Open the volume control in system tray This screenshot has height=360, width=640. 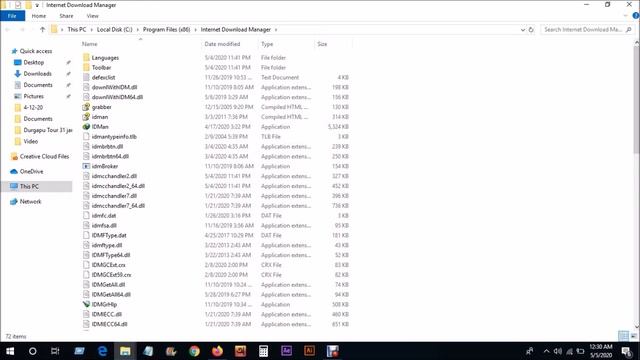558,351
